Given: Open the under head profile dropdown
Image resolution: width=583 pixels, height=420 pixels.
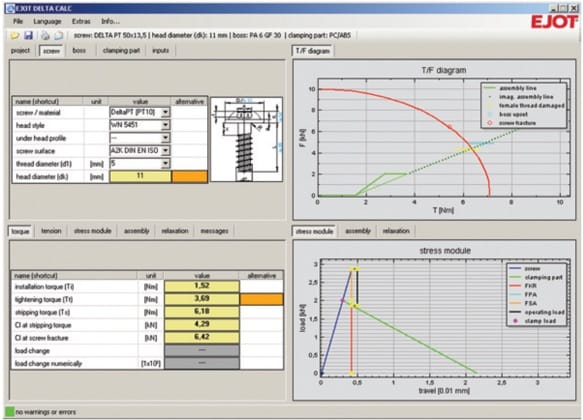Looking at the screenshot, I should point(166,138).
